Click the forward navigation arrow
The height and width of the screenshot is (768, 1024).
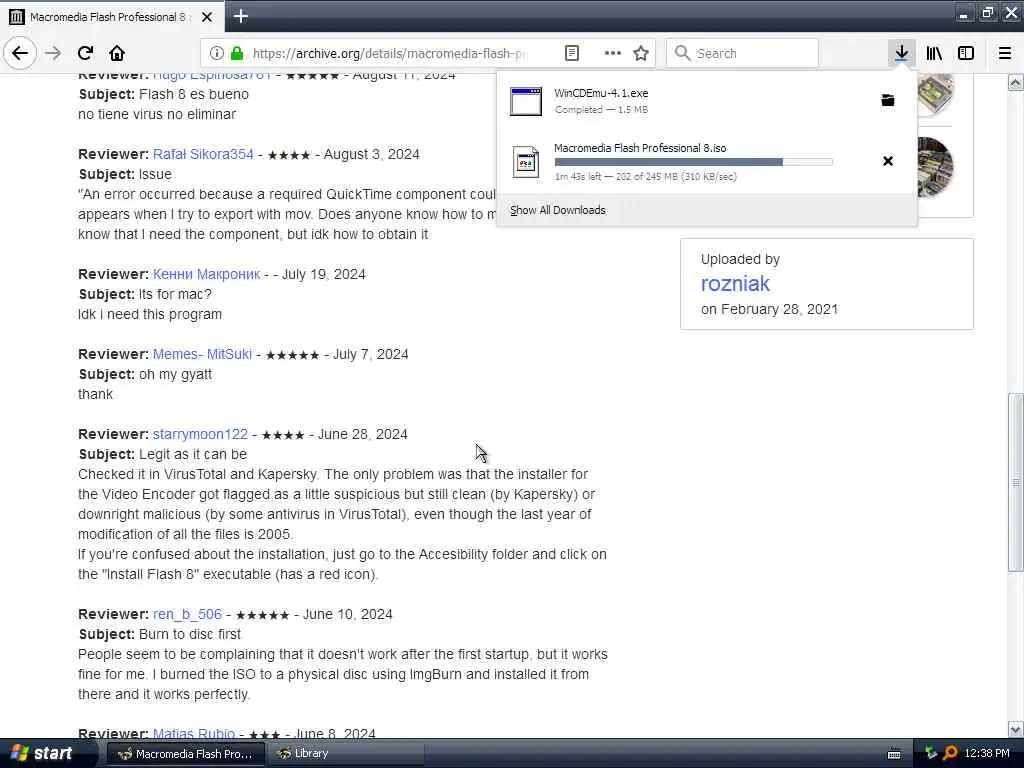pyautogui.click(x=54, y=53)
